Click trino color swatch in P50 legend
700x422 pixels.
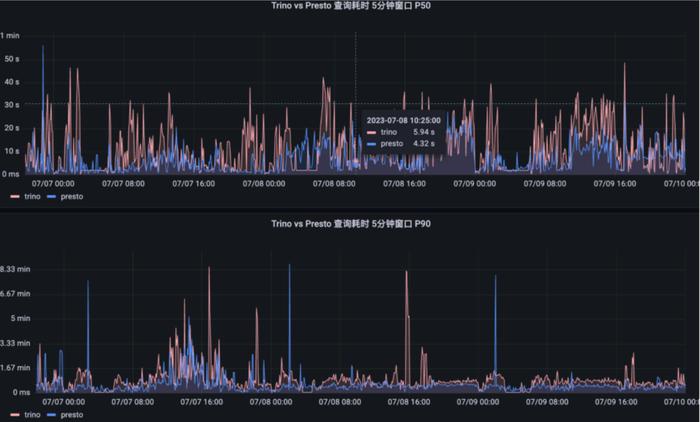pyautogui.click(x=15, y=197)
